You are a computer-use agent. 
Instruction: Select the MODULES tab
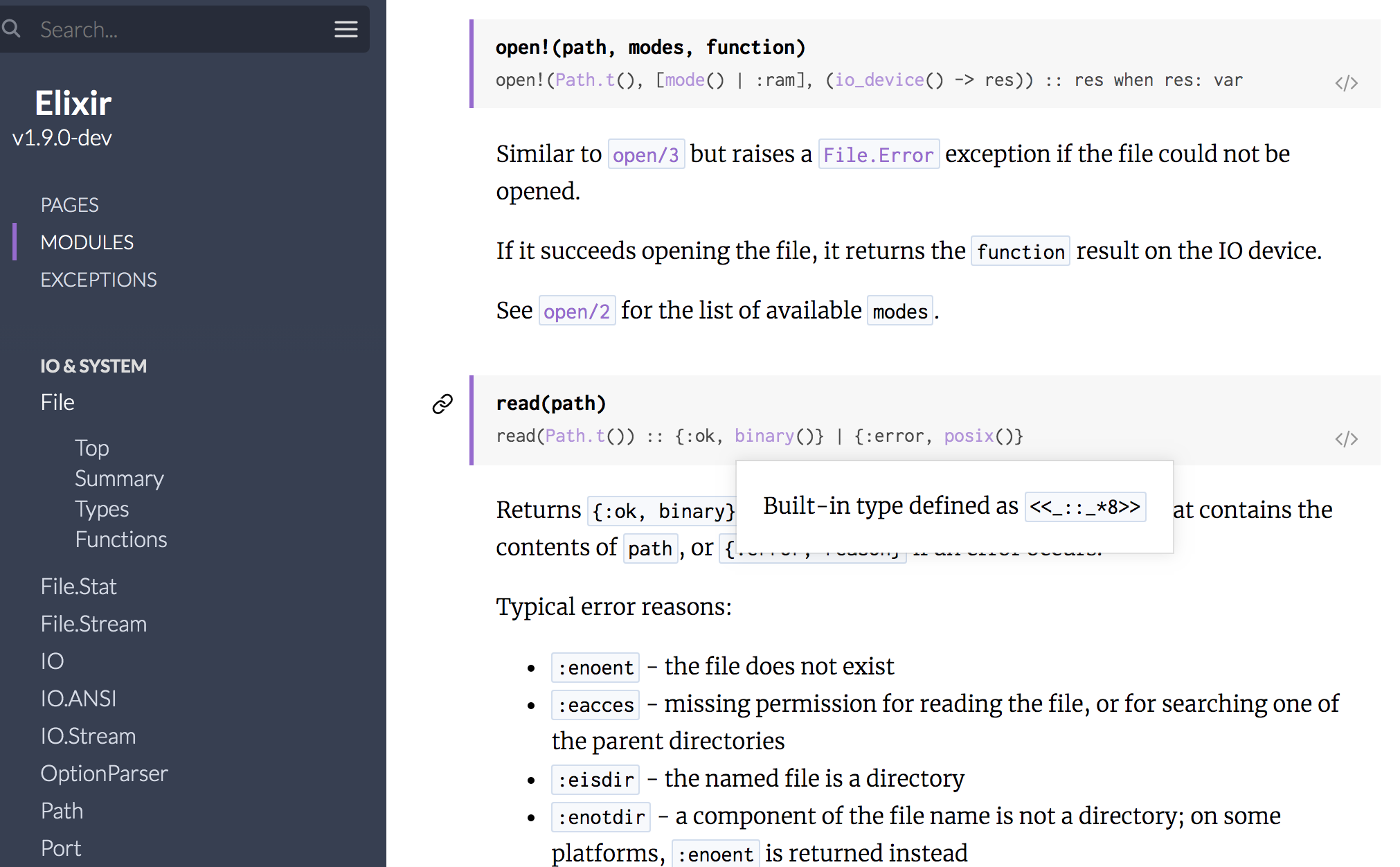point(87,242)
